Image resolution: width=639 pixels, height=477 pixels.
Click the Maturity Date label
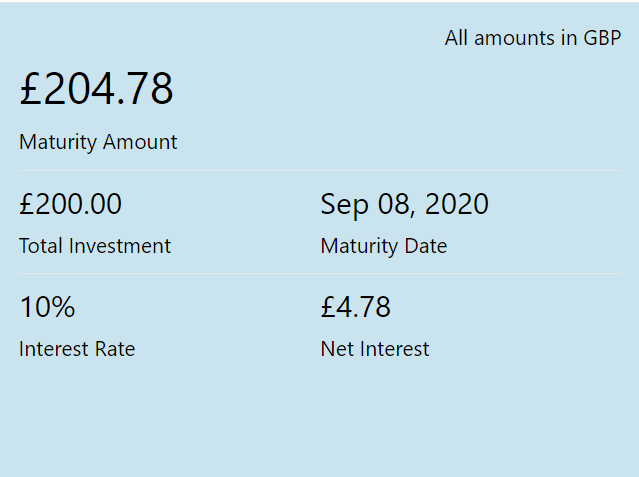click(x=384, y=247)
